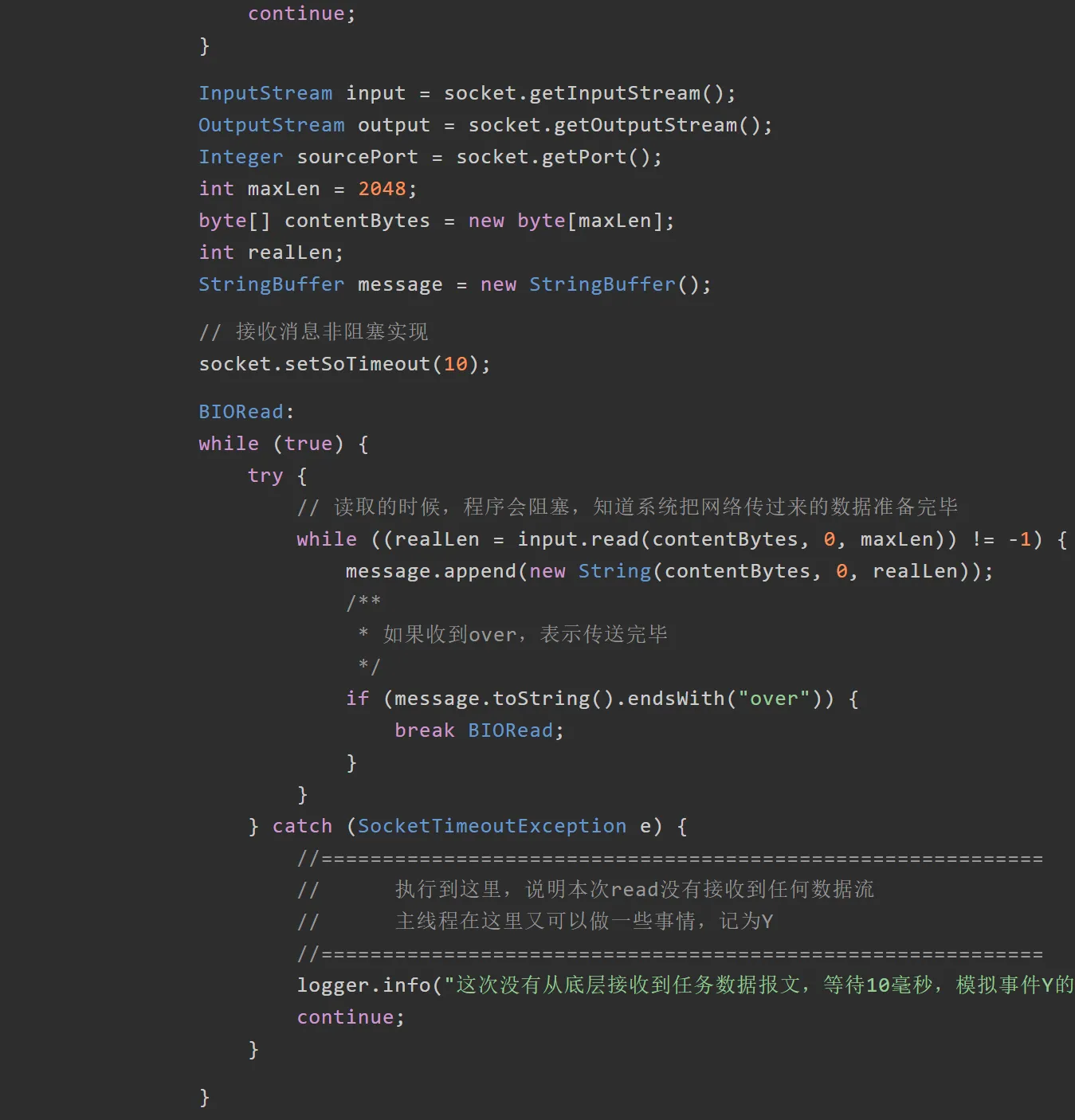Click the OutputStream type name
1075x1120 pixels.
tap(272, 125)
